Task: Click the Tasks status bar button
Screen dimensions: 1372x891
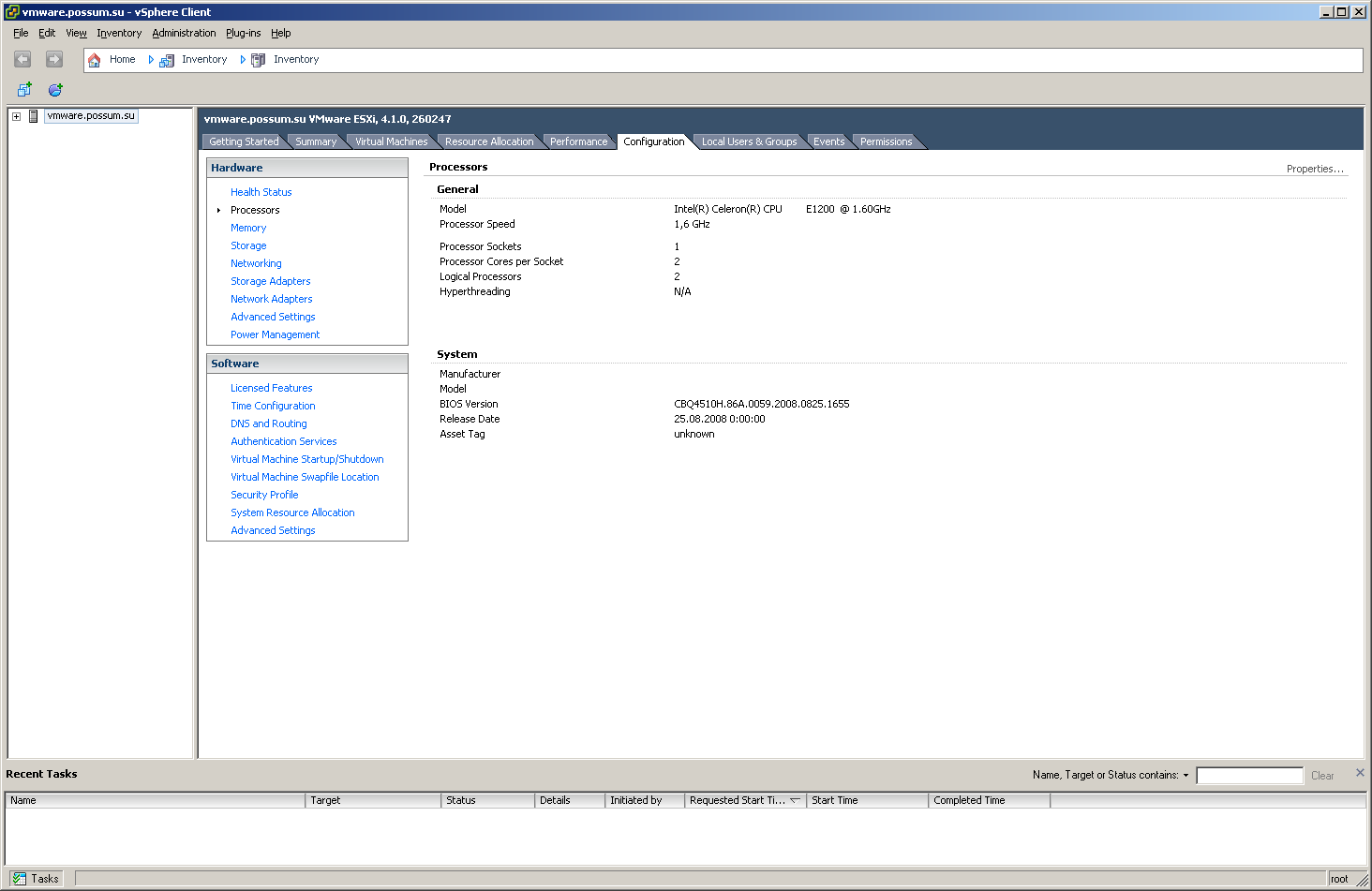Action: coord(37,878)
